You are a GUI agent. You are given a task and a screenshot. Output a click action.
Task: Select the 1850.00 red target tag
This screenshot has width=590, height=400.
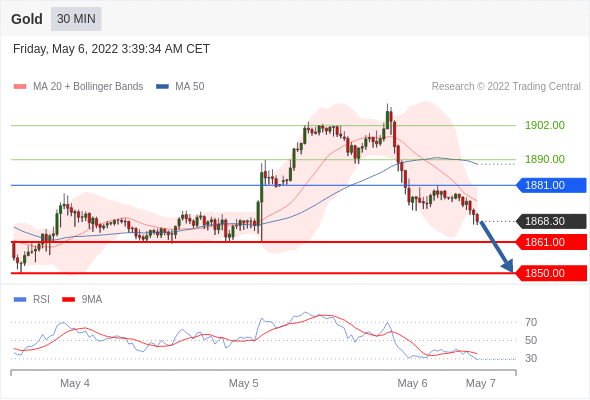552,273
